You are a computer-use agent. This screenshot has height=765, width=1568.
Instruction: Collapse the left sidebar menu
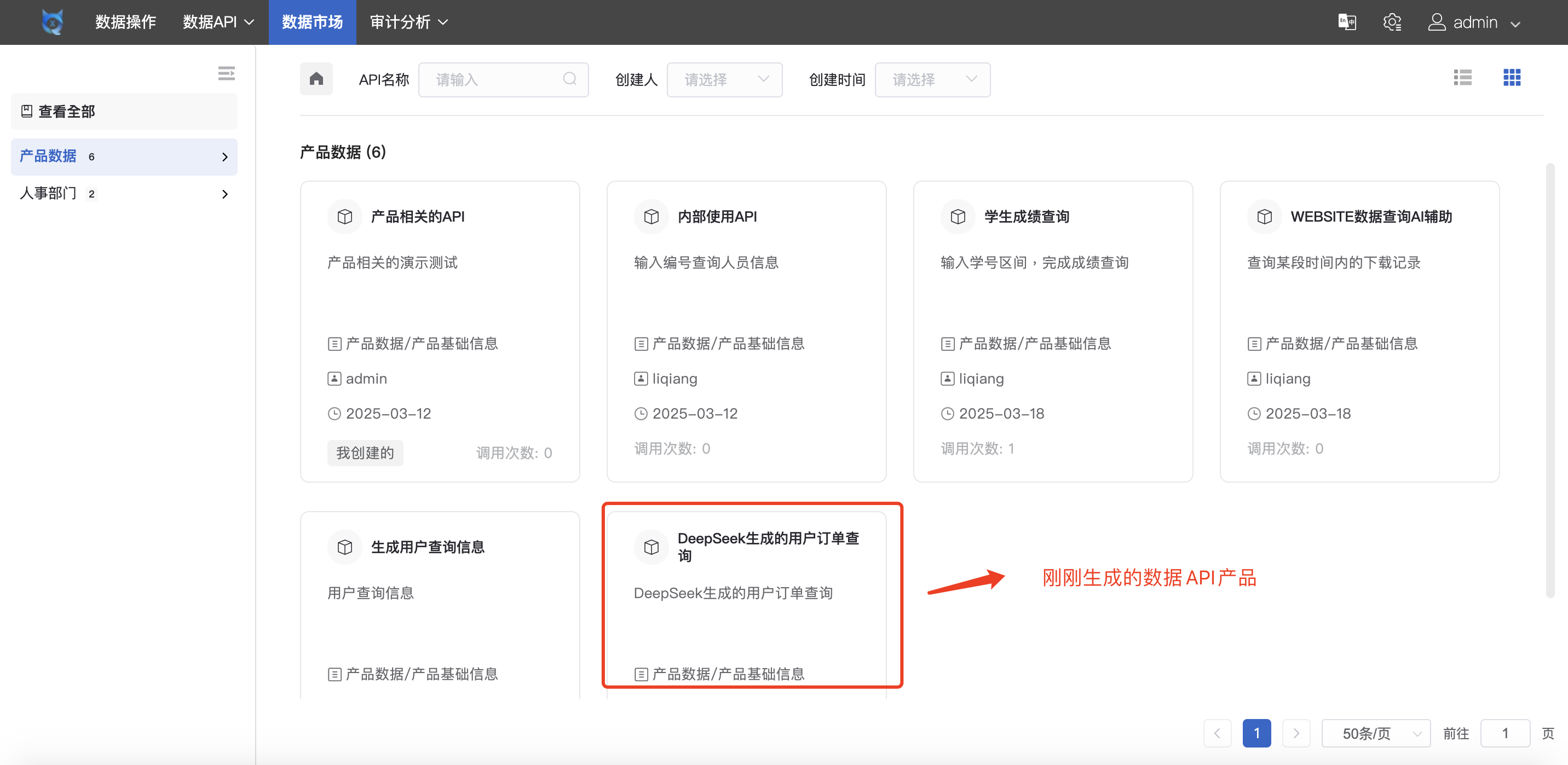pyautogui.click(x=227, y=74)
